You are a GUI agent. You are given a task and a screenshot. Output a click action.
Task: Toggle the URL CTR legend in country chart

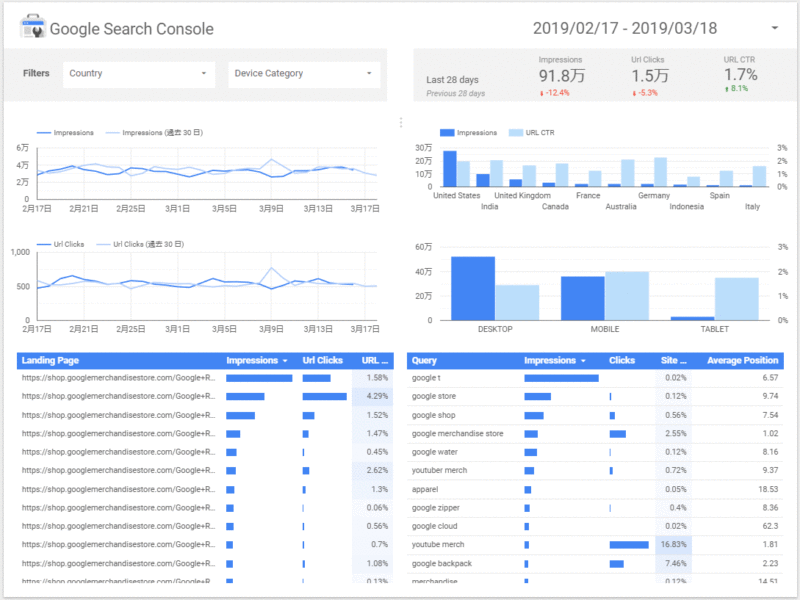(532, 133)
